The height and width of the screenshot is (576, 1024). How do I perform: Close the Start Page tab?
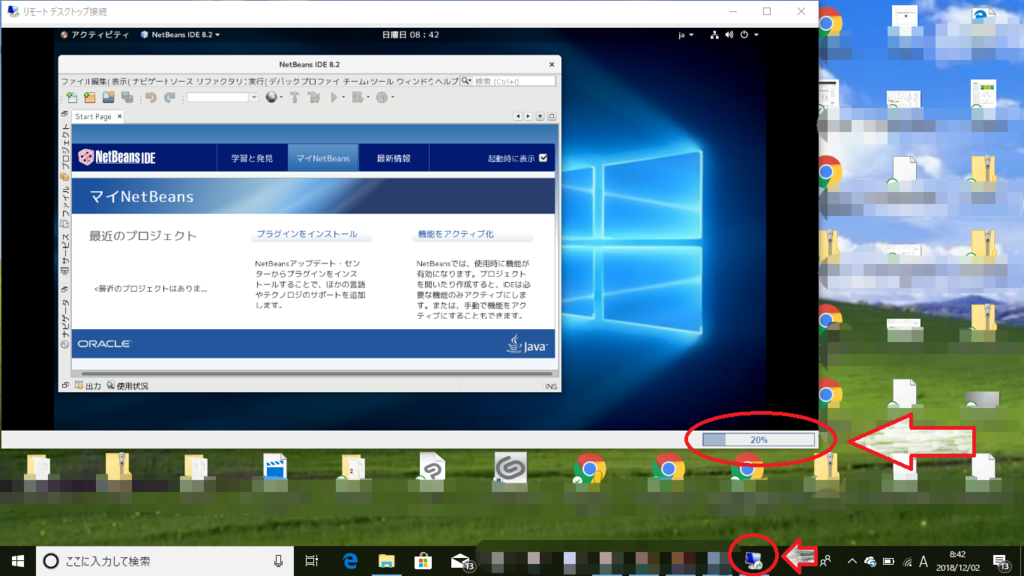(x=120, y=116)
